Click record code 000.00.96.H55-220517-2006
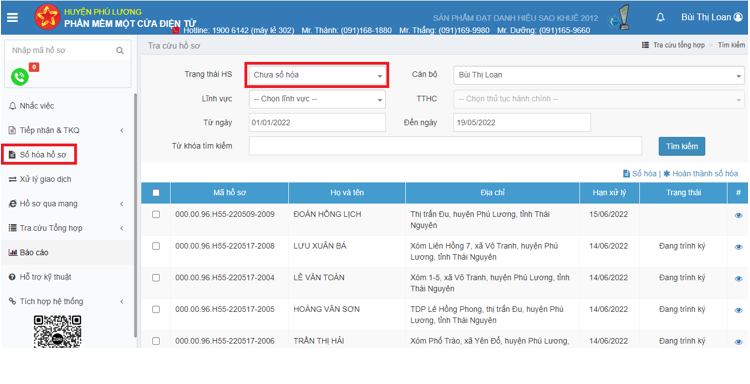Screen dimensions: 750x384 (225, 341)
